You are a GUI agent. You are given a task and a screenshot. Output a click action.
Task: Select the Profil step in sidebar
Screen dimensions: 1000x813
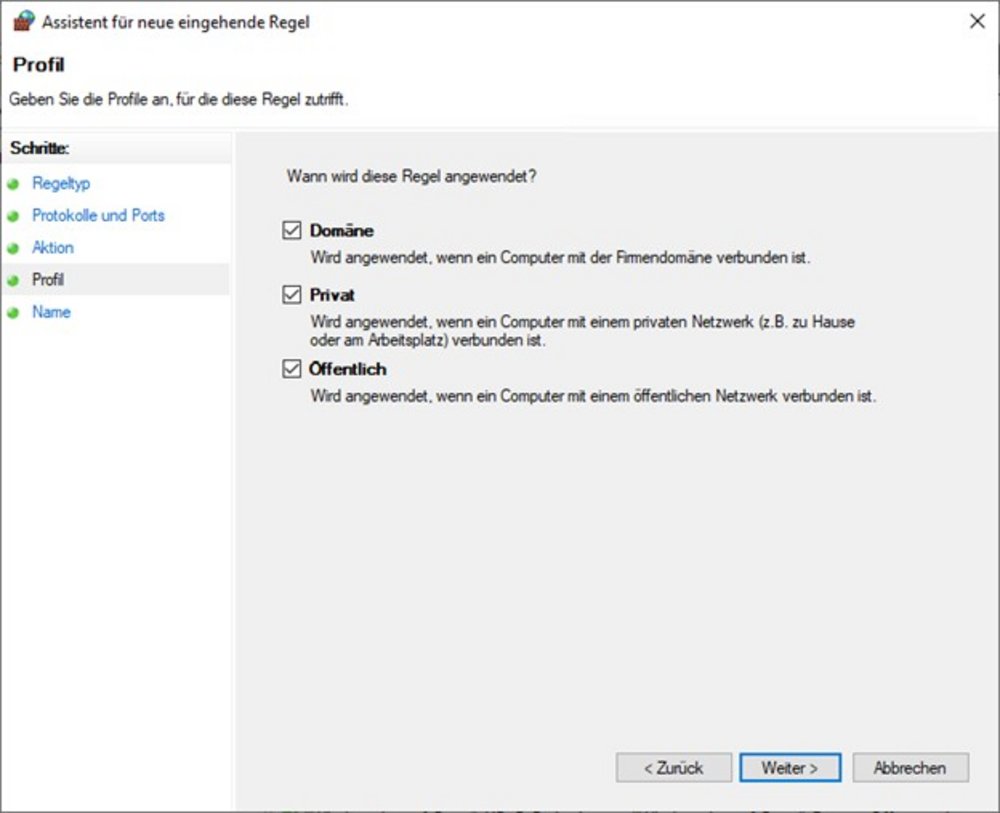48,279
